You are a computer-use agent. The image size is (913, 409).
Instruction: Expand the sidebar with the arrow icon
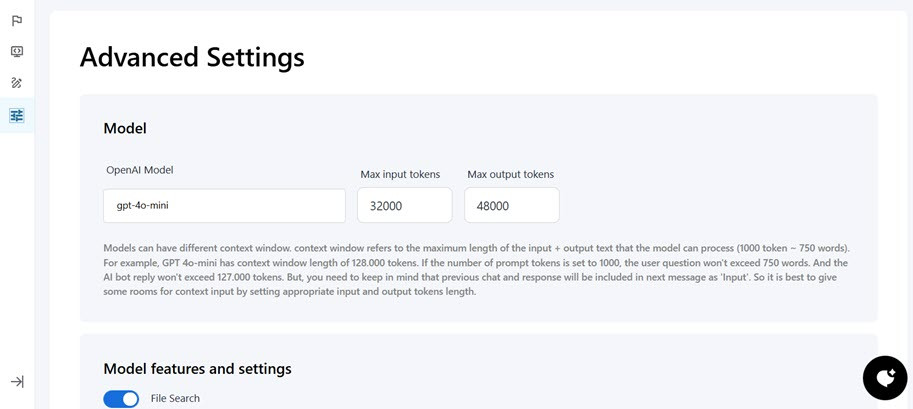coord(17,382)
